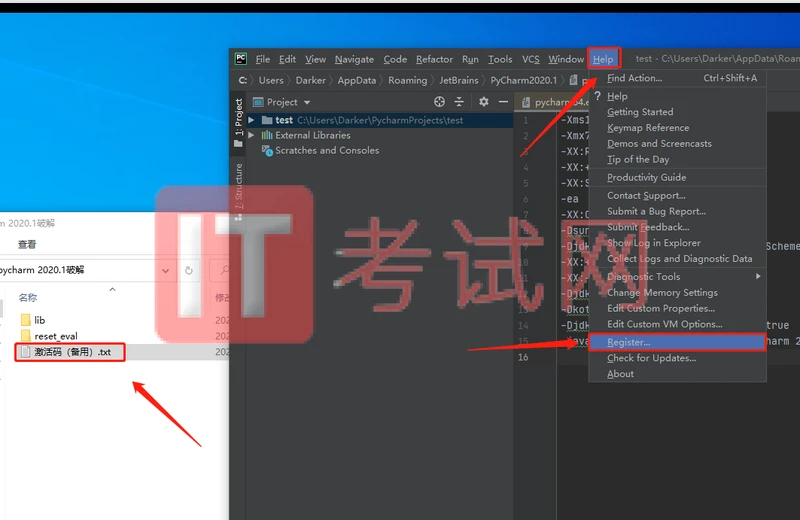800x520 pixels.
Task: Click the -ea line in the editor
Action: tap(569, 199)
